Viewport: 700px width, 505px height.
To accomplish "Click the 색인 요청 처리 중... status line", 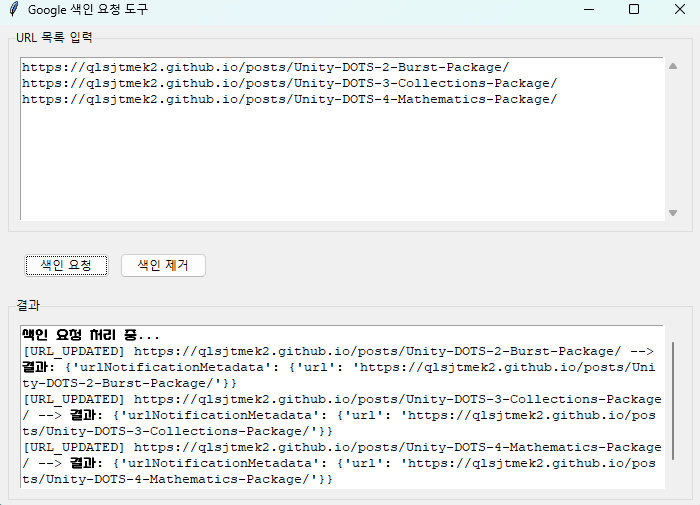I will coord(91,335).
